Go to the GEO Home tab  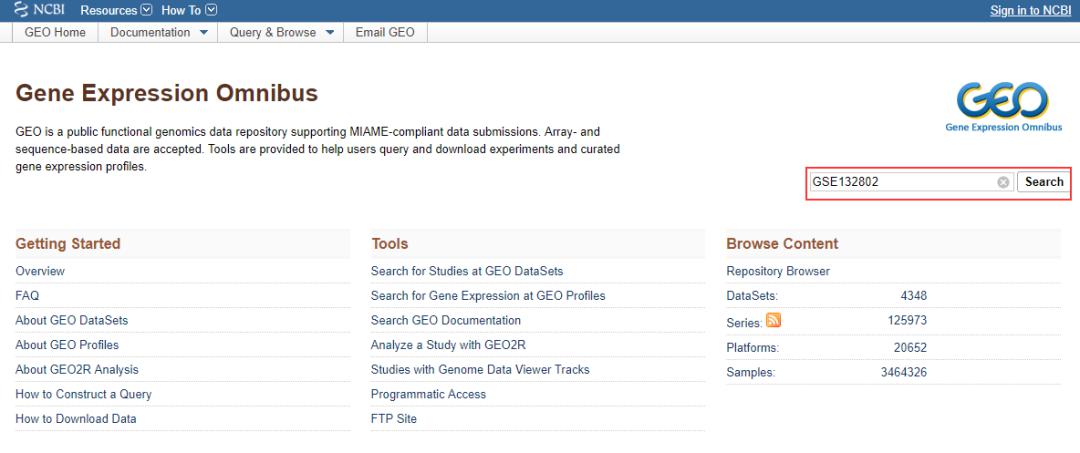coord(55,32)
